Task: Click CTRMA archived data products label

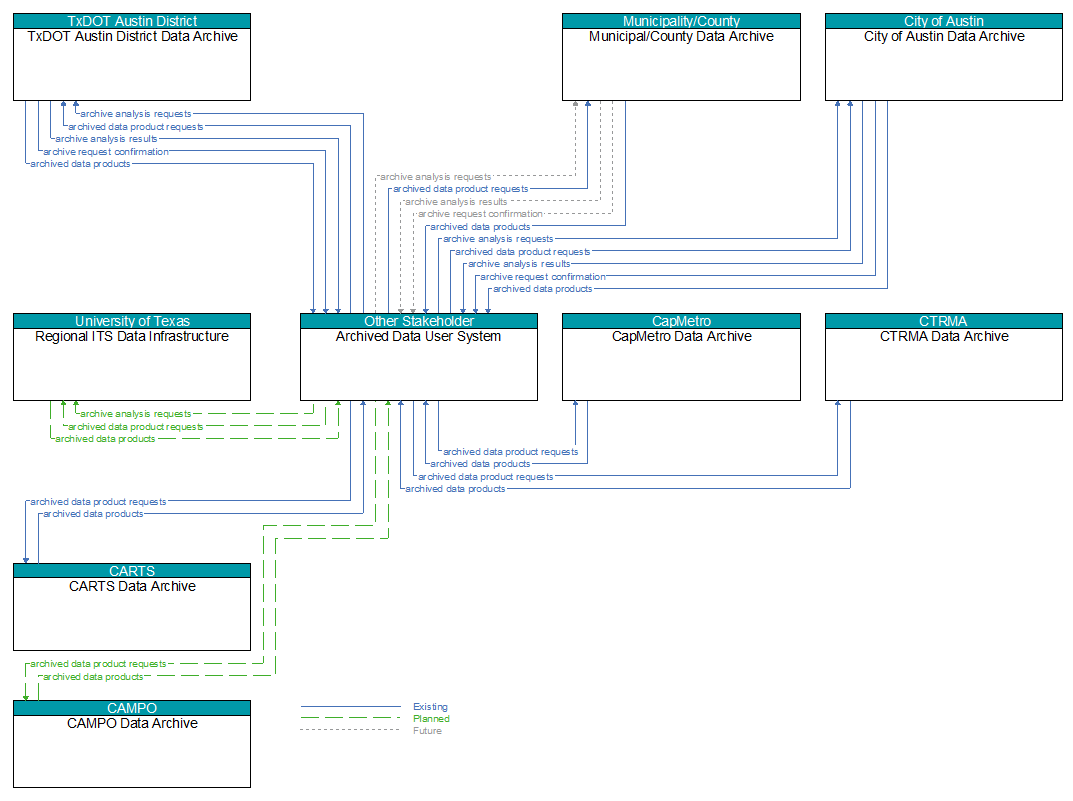Action: tap(455, 489)
